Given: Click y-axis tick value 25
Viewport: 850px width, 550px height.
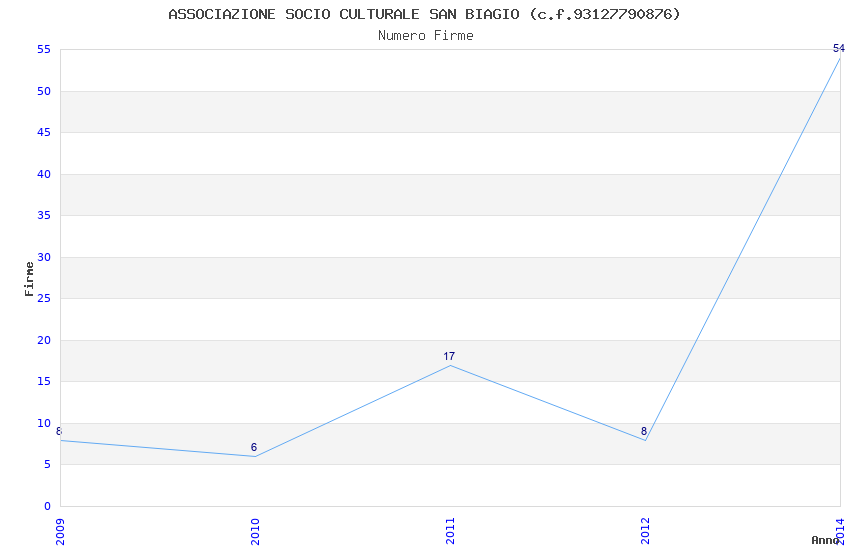Looking at the screenshot, I should tap(44, 298).
